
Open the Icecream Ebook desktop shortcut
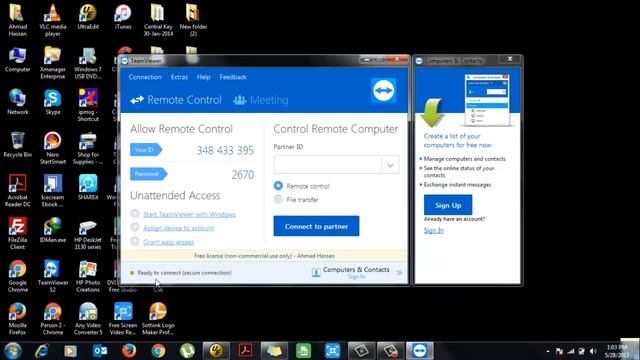pyautogui.click(x=53, y=191)
